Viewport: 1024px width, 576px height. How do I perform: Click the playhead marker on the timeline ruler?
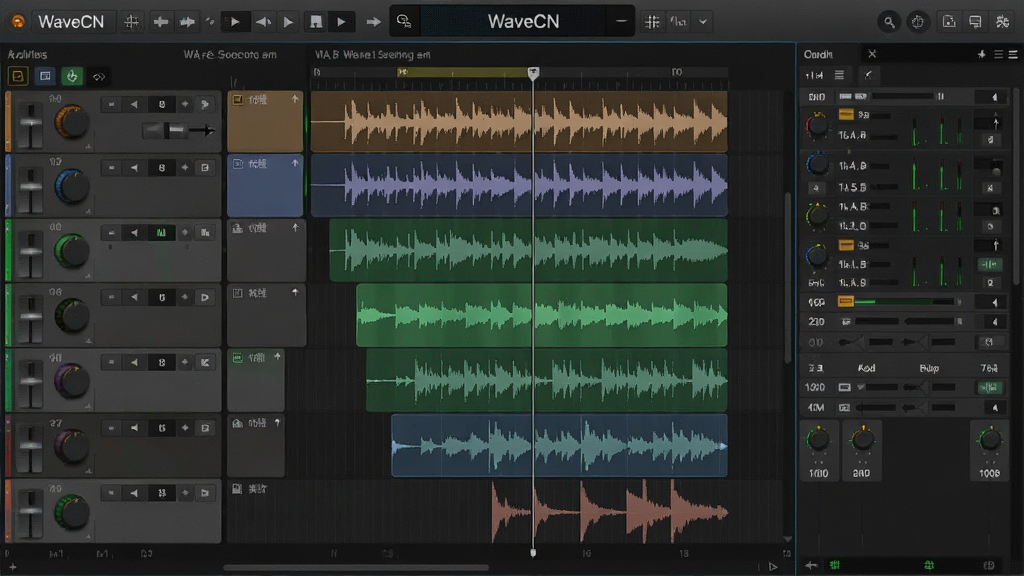(534, 72)
